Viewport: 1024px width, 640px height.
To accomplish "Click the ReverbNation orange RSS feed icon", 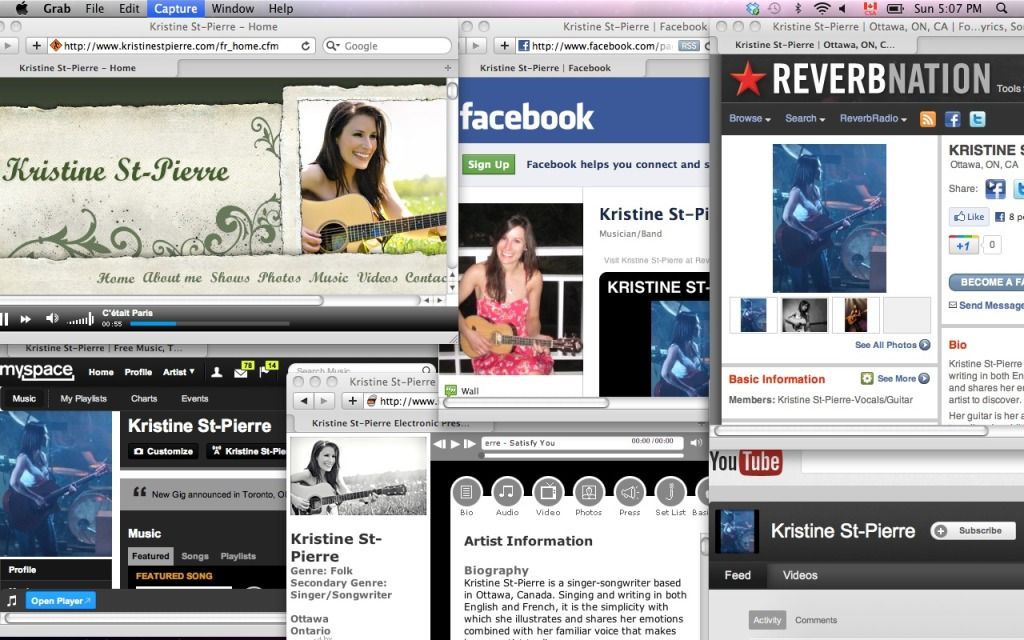I will pos(928,119).
